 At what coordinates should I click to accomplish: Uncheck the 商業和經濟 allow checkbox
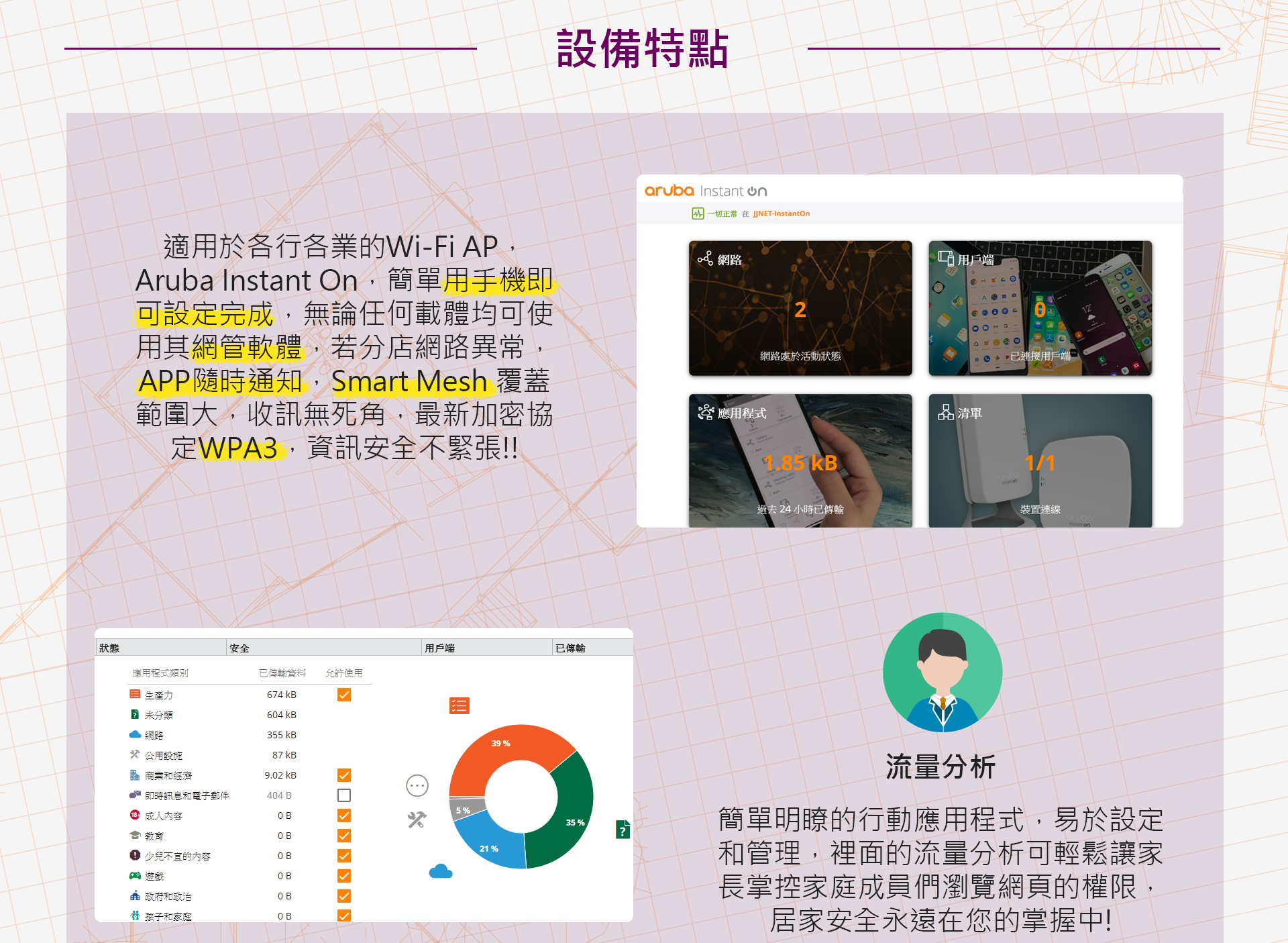[x=344, y=775]
